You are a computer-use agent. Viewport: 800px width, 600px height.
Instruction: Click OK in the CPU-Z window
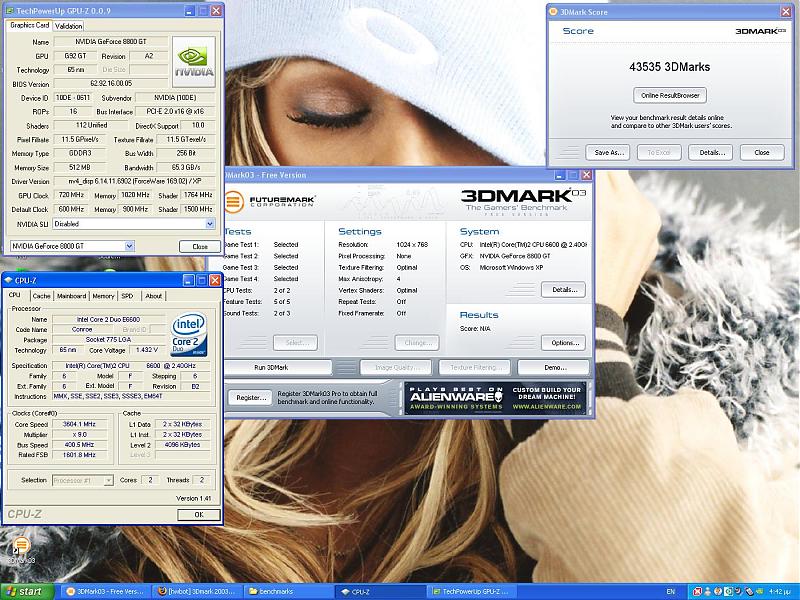[199, 515]
